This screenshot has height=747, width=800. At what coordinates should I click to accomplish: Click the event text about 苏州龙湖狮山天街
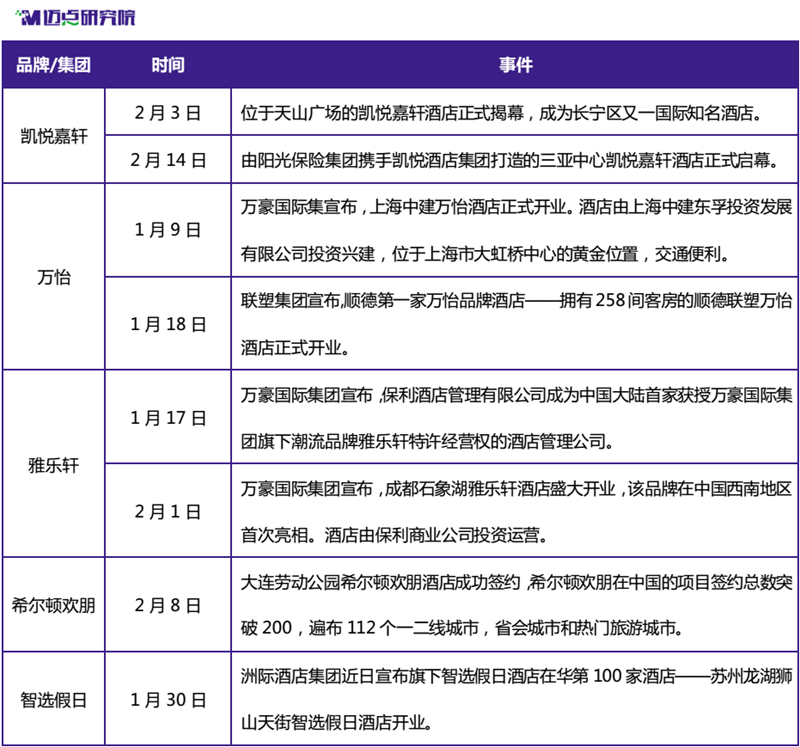pyautogui.click(x=516, y=699)
